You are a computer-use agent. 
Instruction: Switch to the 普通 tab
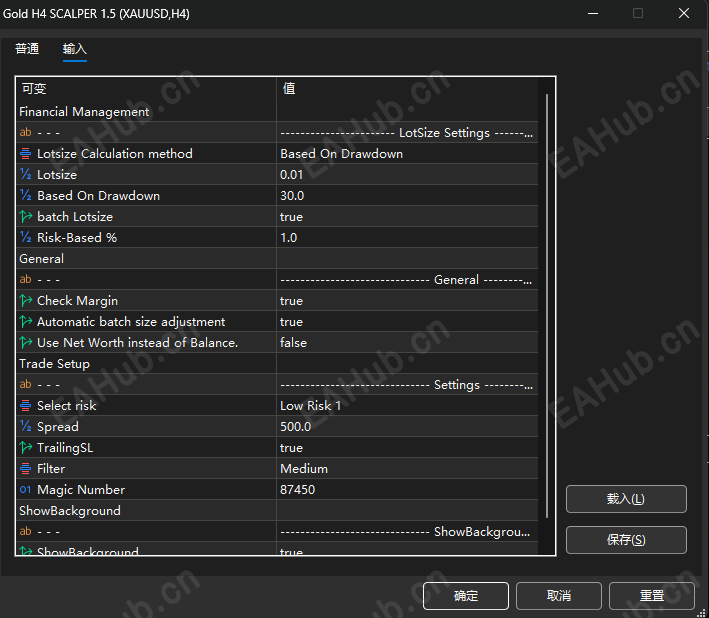pos(27,49)
